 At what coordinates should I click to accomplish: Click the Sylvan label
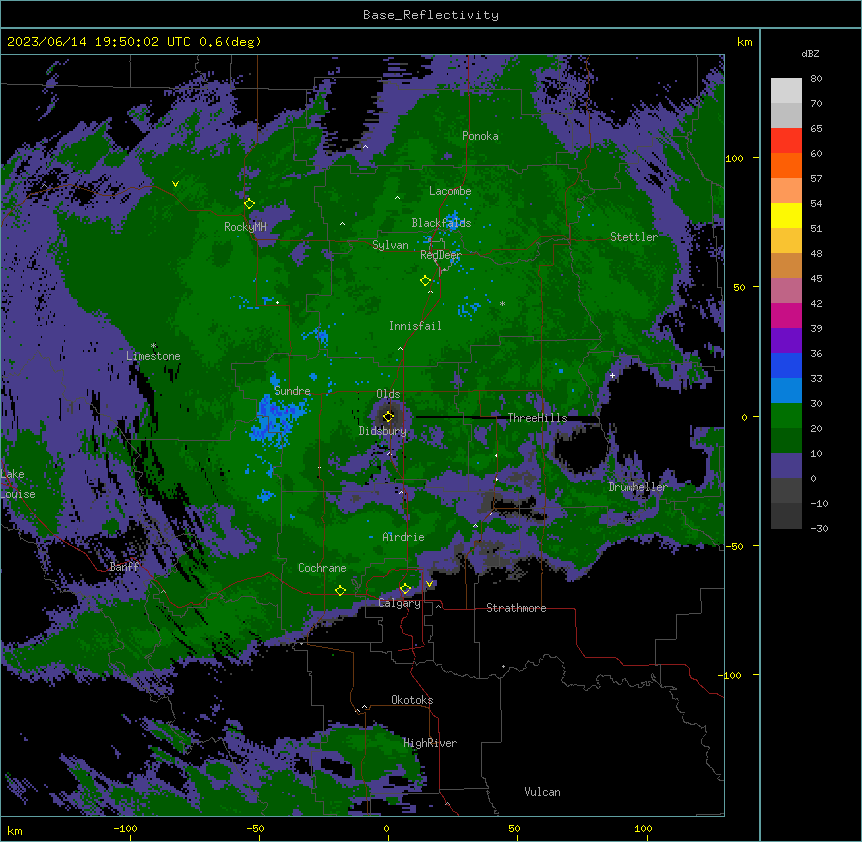point(390,245)
